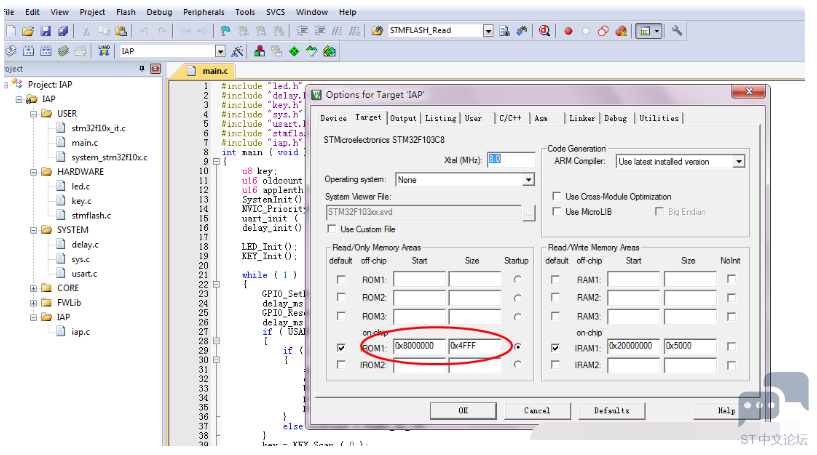817x455 pixels.
Task: Switch to the Device tab
Action: point(333,118)
